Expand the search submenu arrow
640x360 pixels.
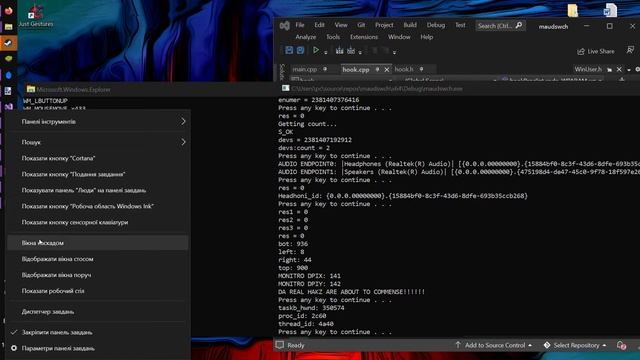pyautogui.click(x=183, y=142)
